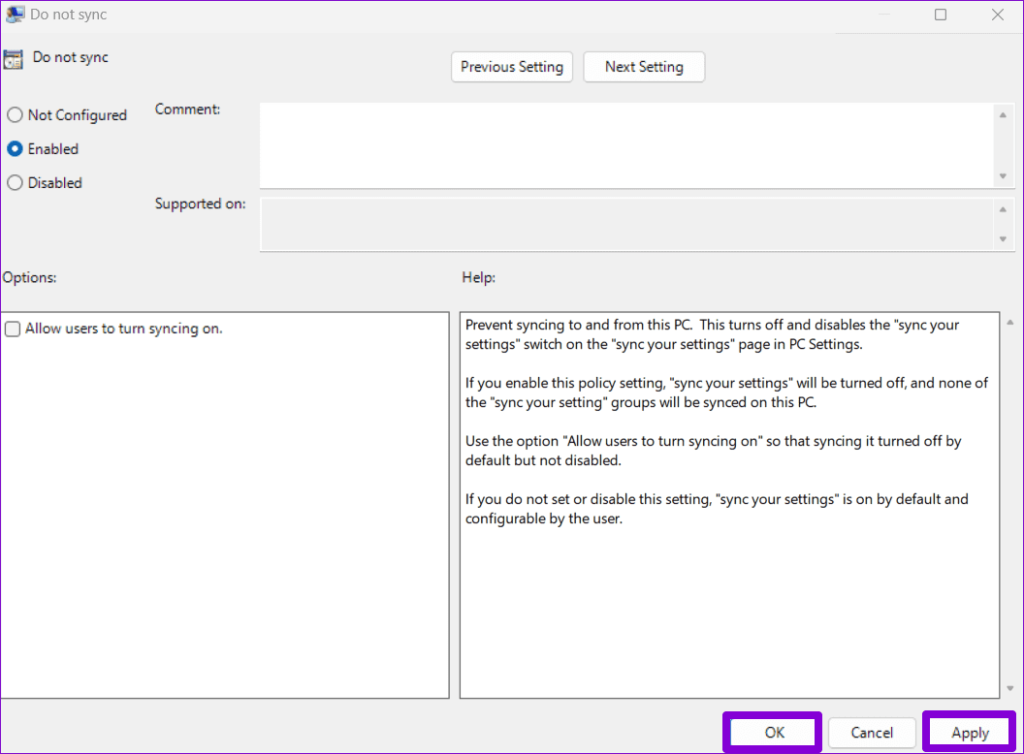Click the Group Policy icon in title bar

(15, 15)
